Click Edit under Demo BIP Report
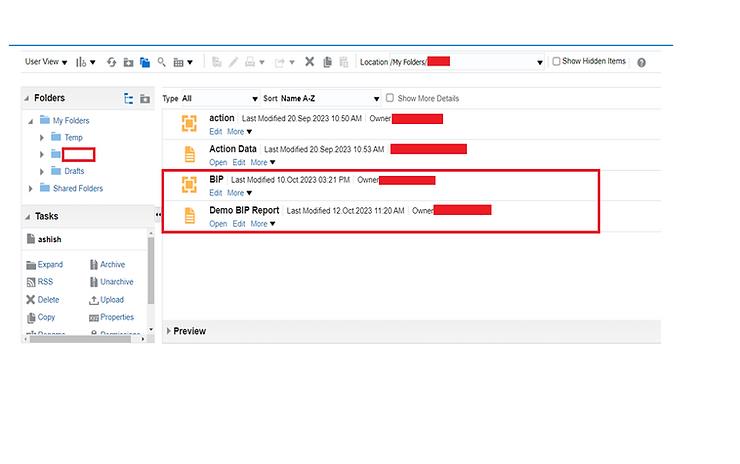 coord(239,224)
